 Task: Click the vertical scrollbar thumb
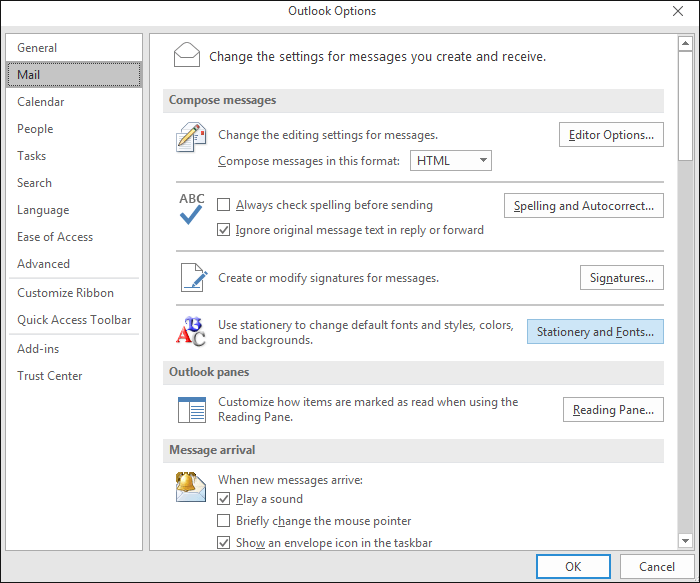coord(685,106)
